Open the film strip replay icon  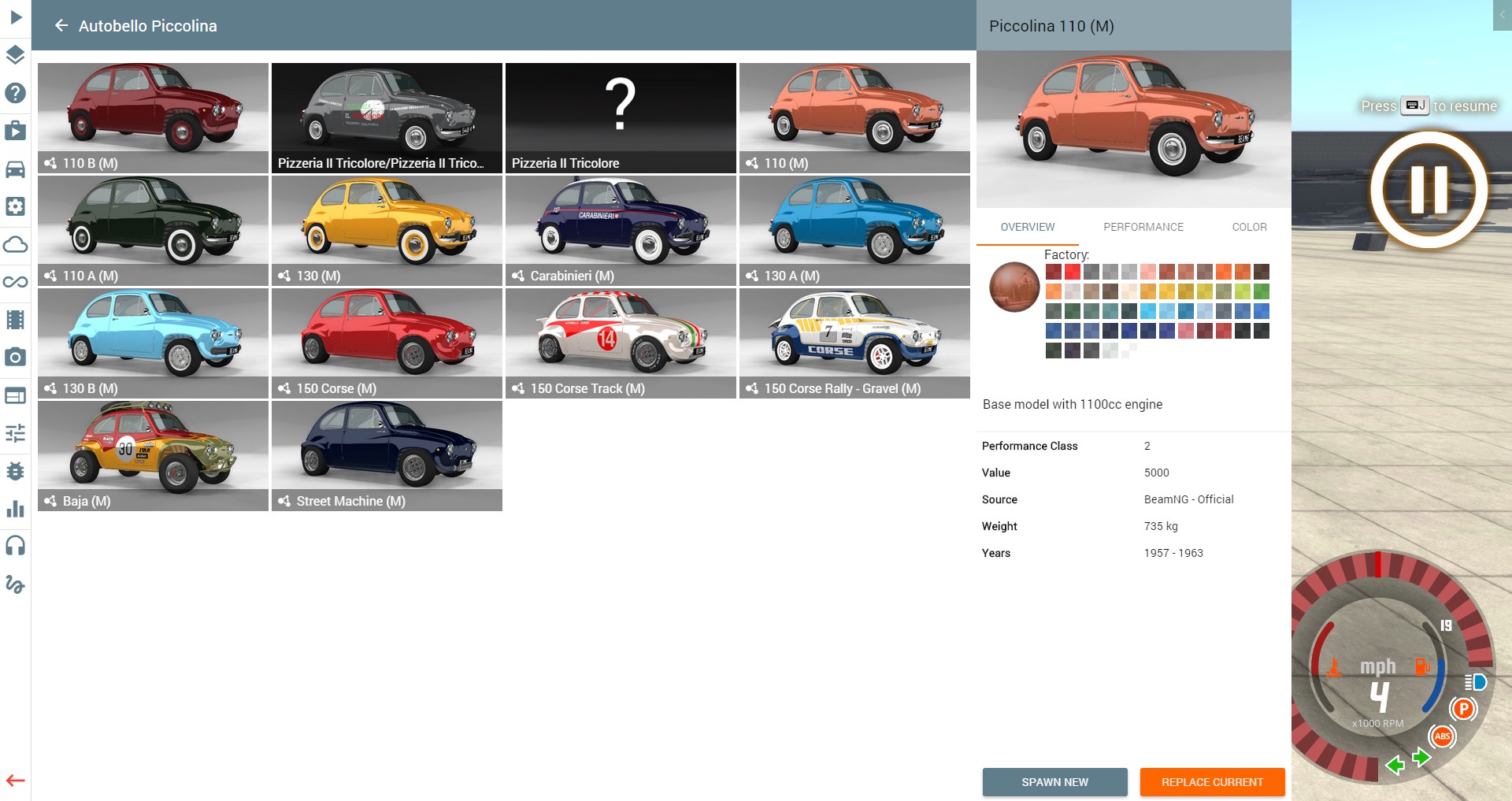(16, 320)
